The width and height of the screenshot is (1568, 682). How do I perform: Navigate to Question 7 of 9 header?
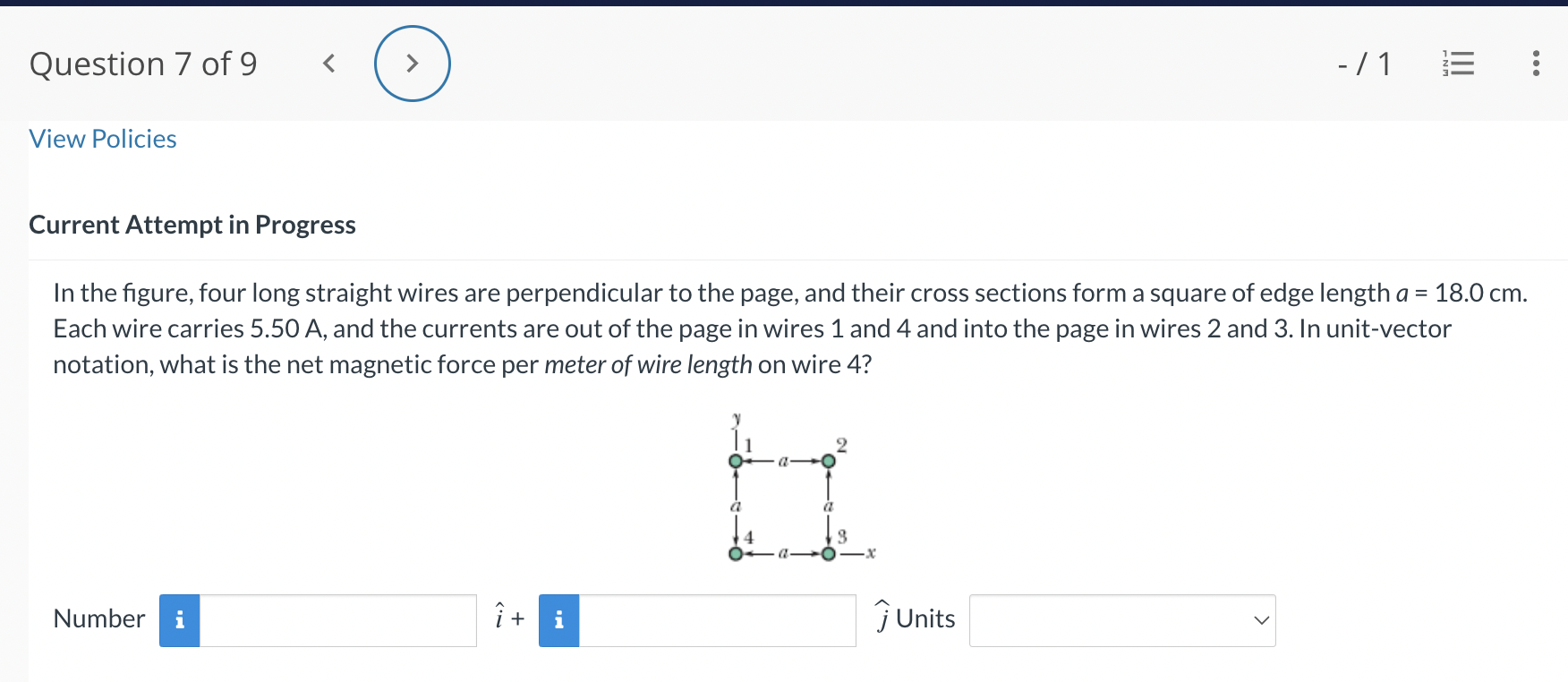(144, 63)
